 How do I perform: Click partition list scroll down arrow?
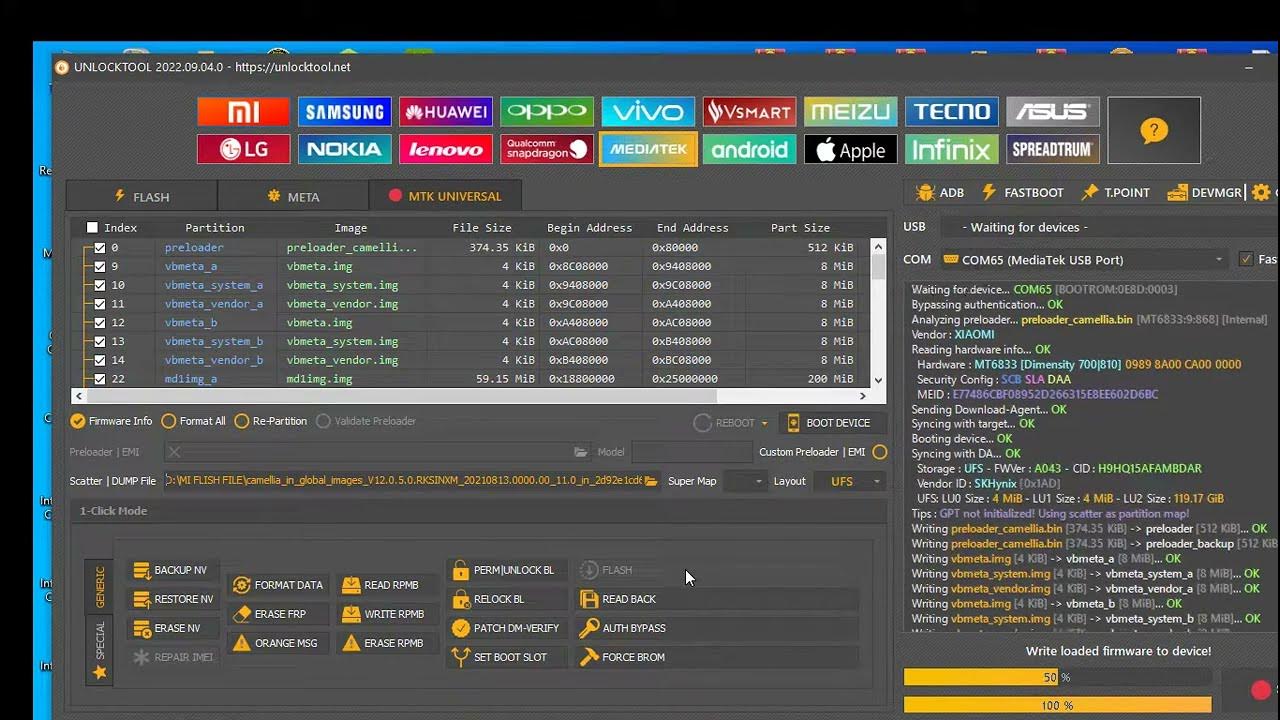point(878,380)
